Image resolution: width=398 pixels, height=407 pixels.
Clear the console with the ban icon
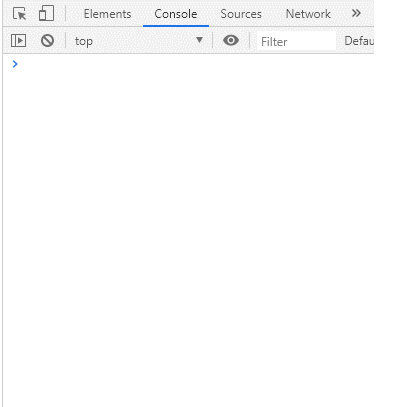coord(47,41)
